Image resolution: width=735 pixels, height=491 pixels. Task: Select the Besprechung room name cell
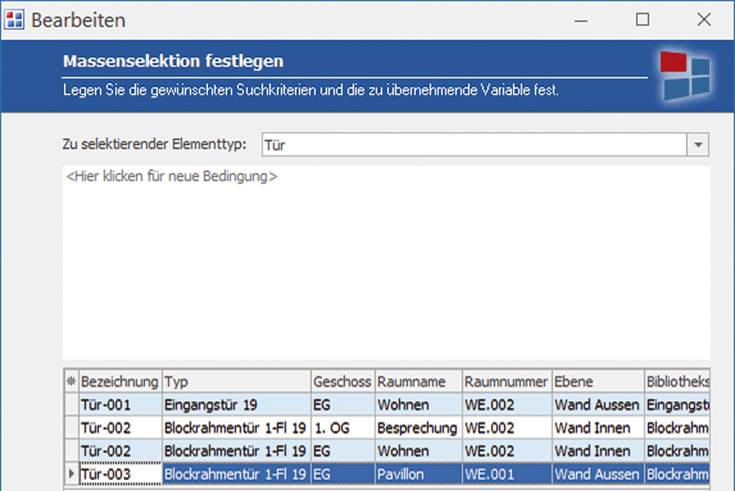(417, 427)
